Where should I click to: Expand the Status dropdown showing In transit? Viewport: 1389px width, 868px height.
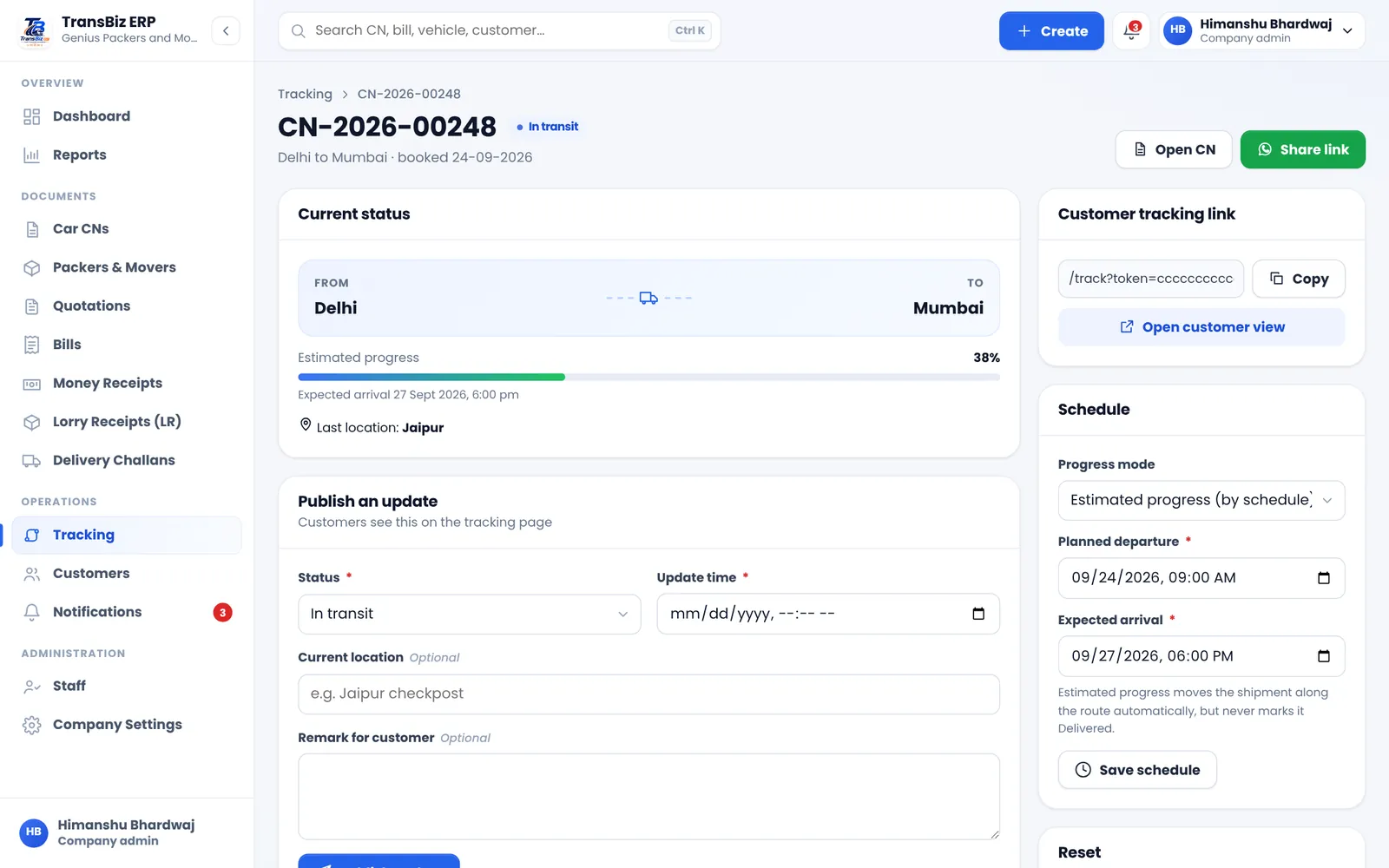pos(469,614)
